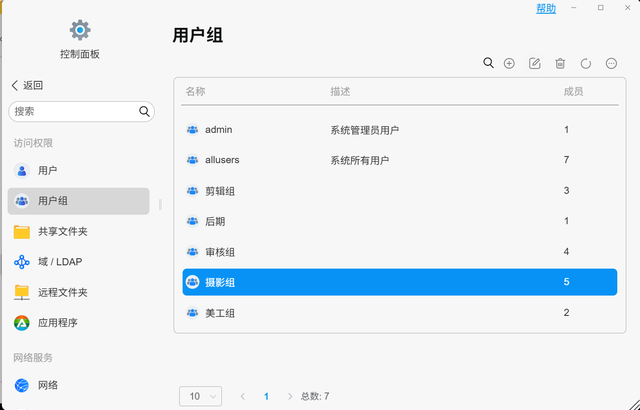The height and width of the screenshot is (410, 640).
Task: Open 域 / LDAP settings
Action: click(60, 262)
